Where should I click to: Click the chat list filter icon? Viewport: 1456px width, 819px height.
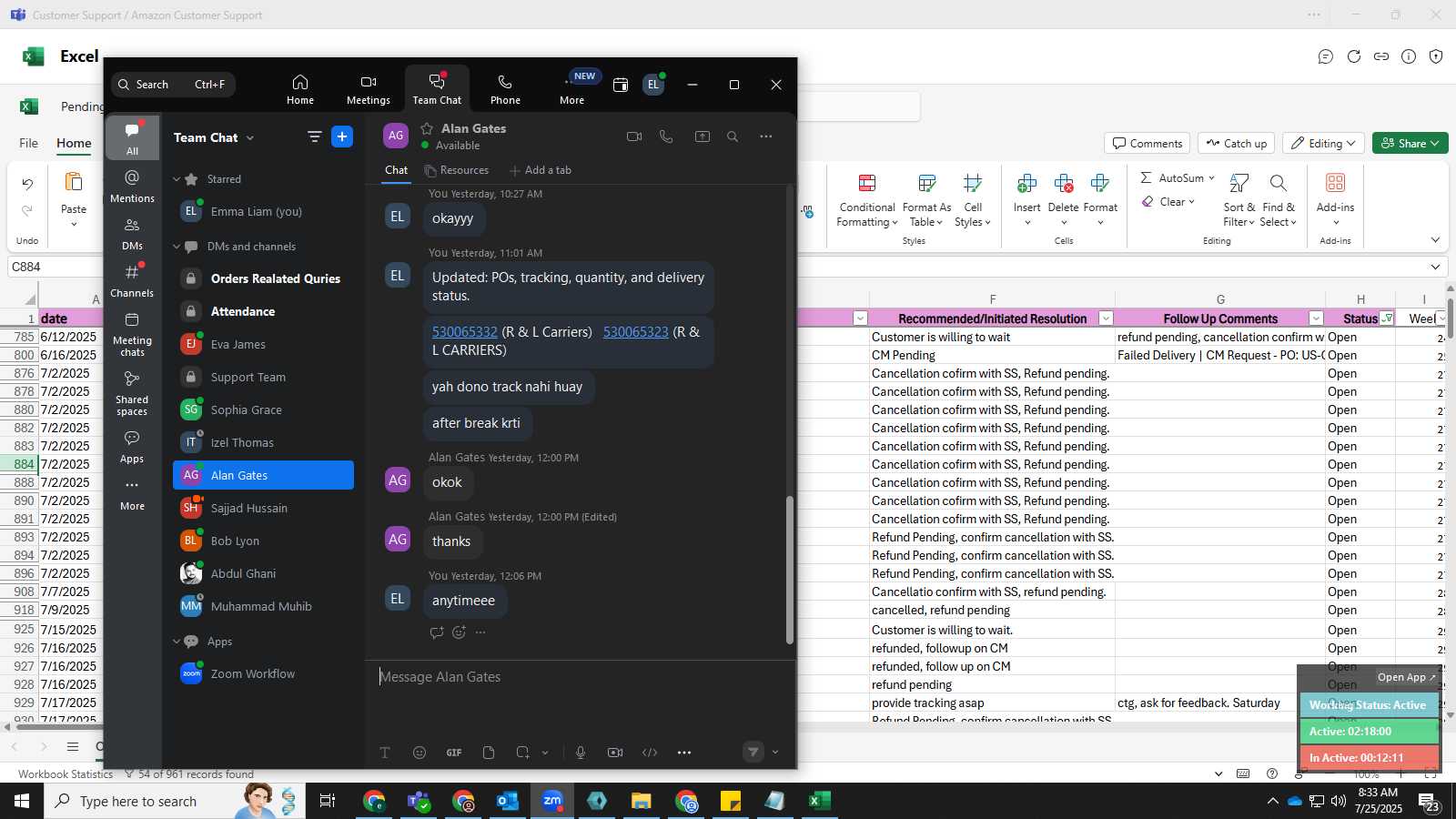314,136
